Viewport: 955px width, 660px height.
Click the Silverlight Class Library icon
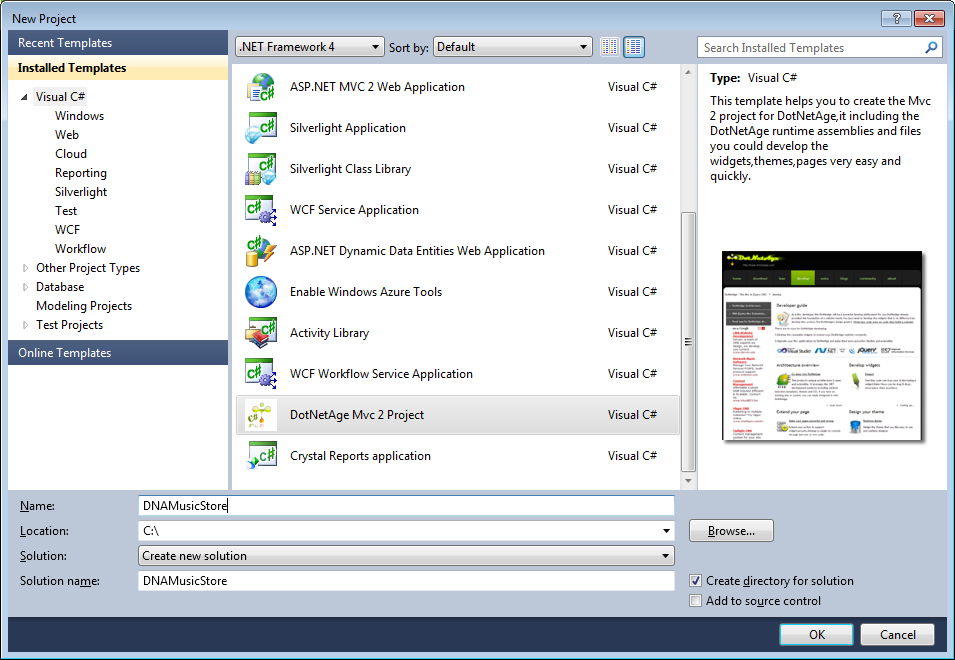pyautogui.click(x=261, y=169)
